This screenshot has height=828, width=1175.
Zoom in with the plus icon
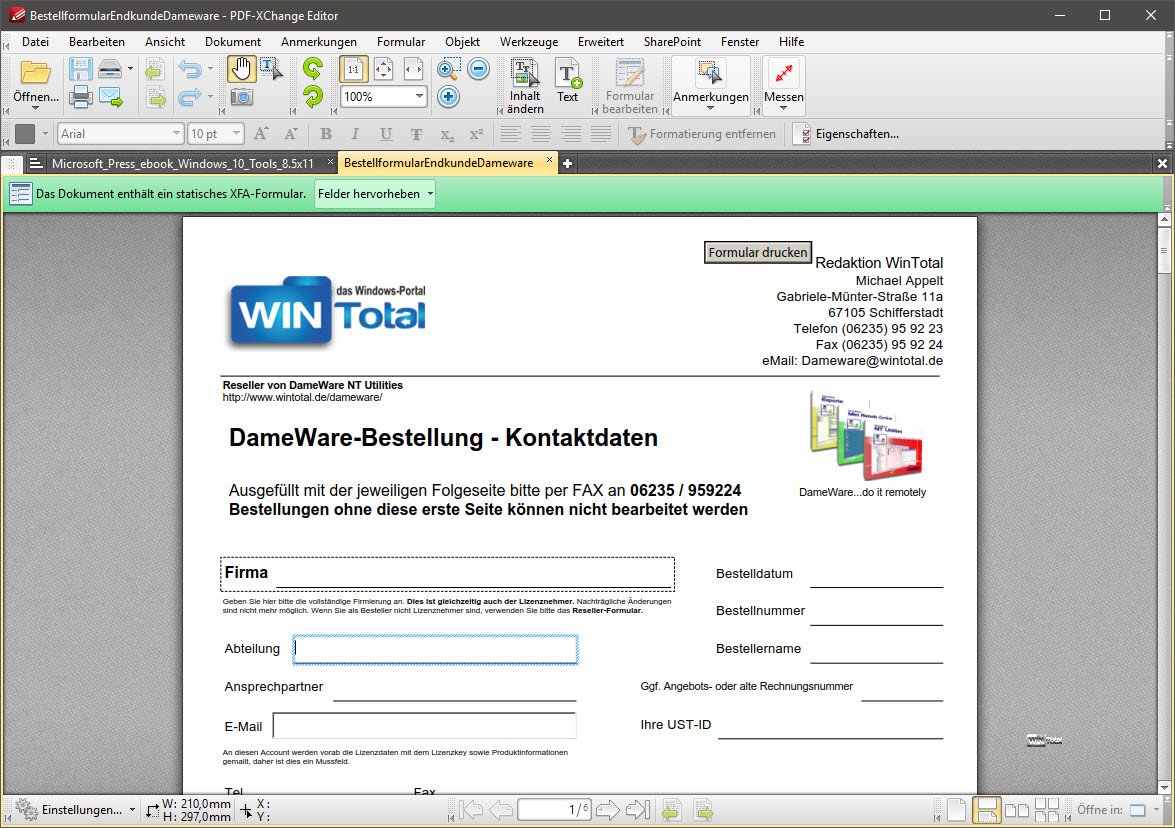point(448,97)
